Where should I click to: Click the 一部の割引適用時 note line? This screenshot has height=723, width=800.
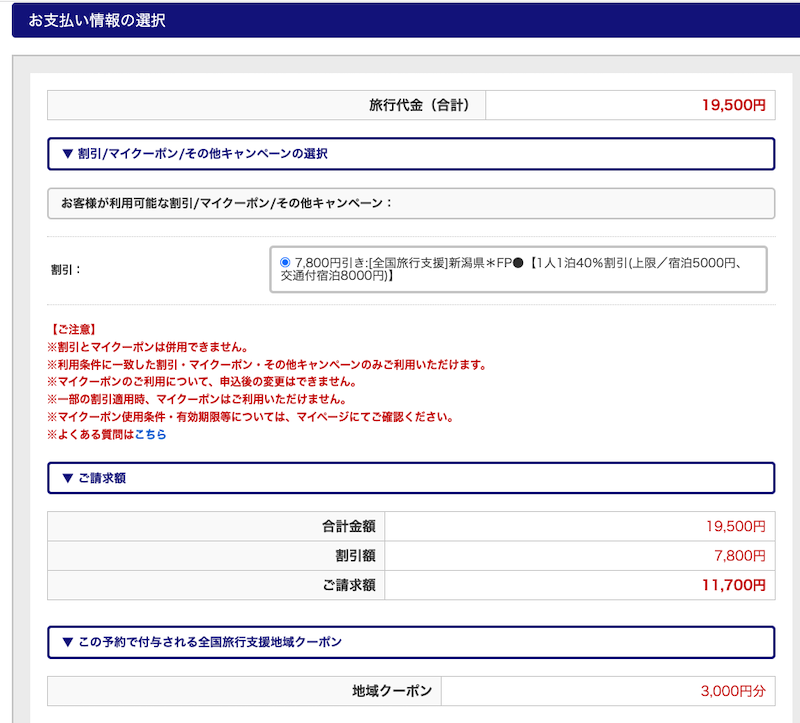click(x=197, y=399)
